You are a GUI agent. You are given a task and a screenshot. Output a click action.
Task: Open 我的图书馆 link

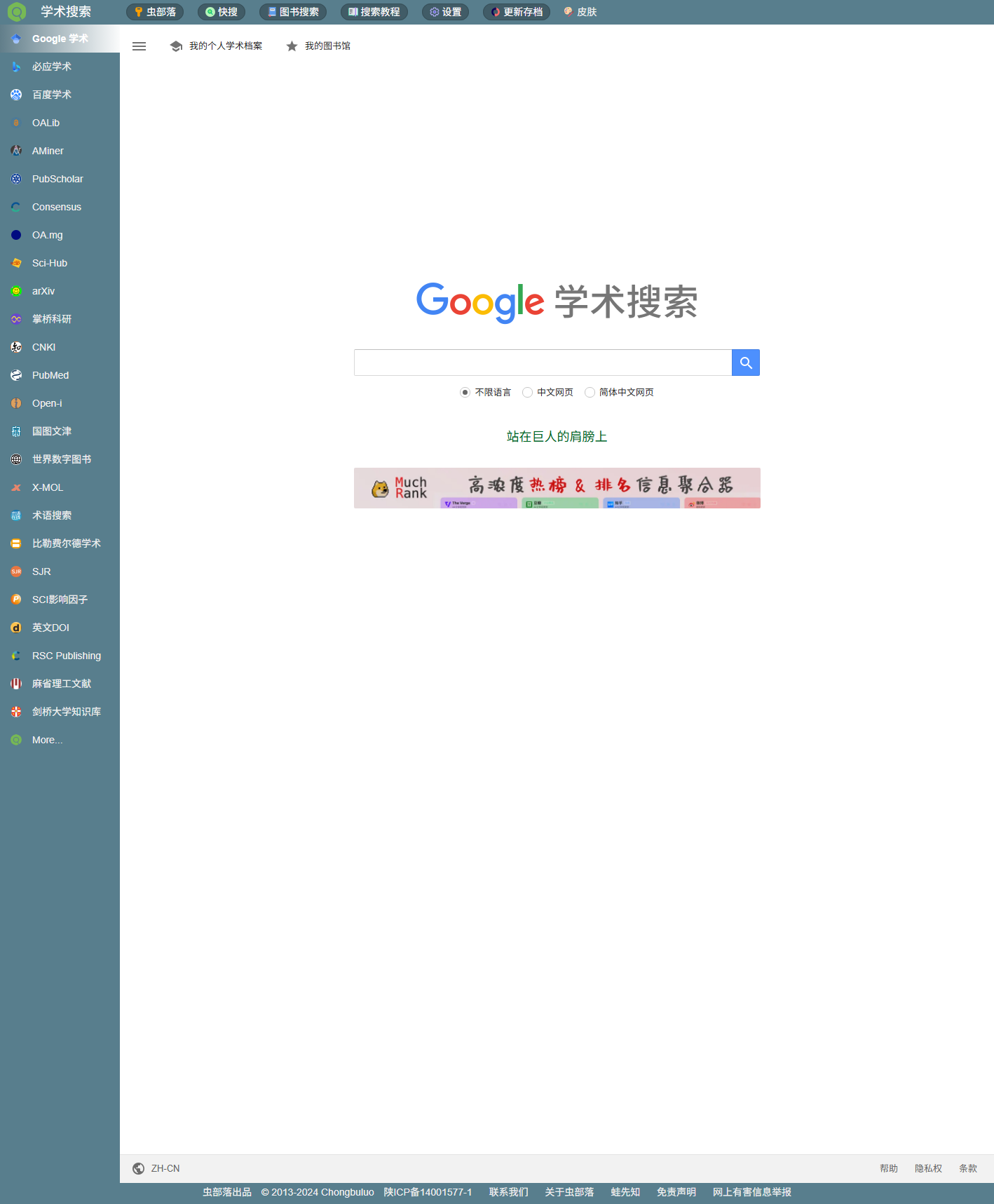pyautogui.click(x=327, y=46)
